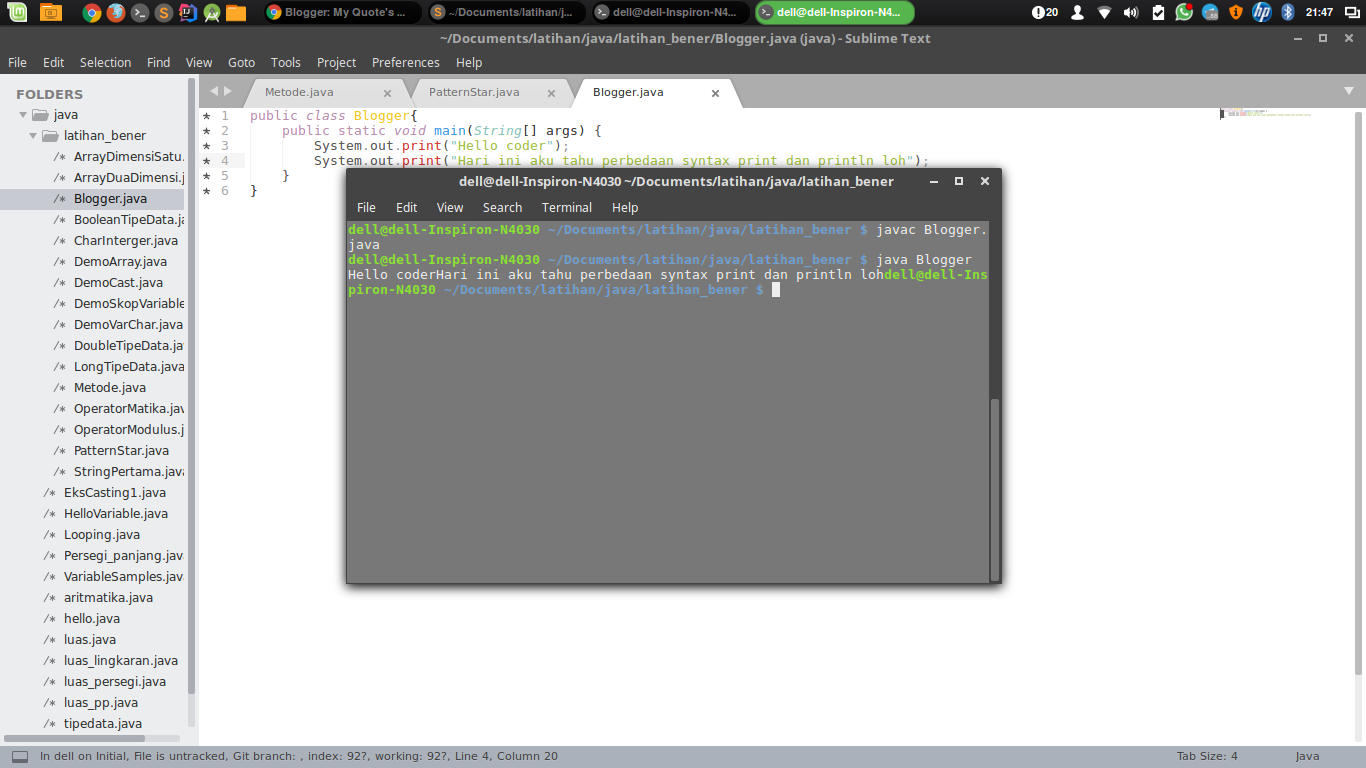This screenshot has height=768, width=1366.
Task: Go to next tab with right arrow
Action: tap(228, 91)
